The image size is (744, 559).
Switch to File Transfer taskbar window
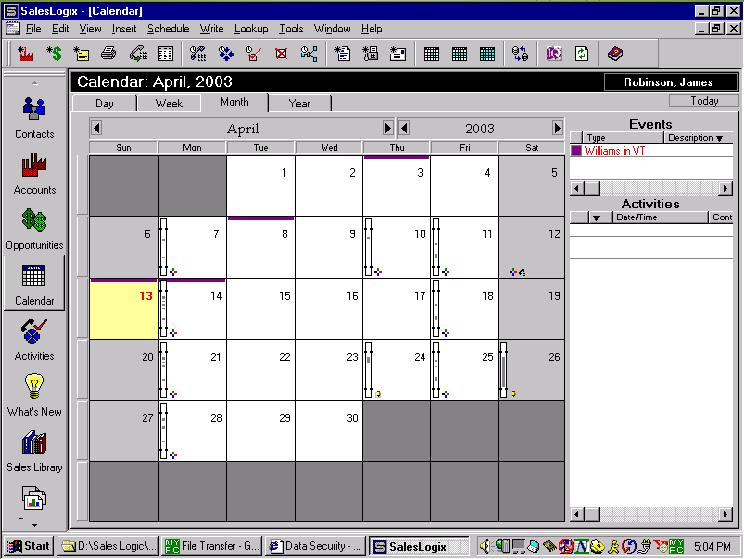point(212,546)
